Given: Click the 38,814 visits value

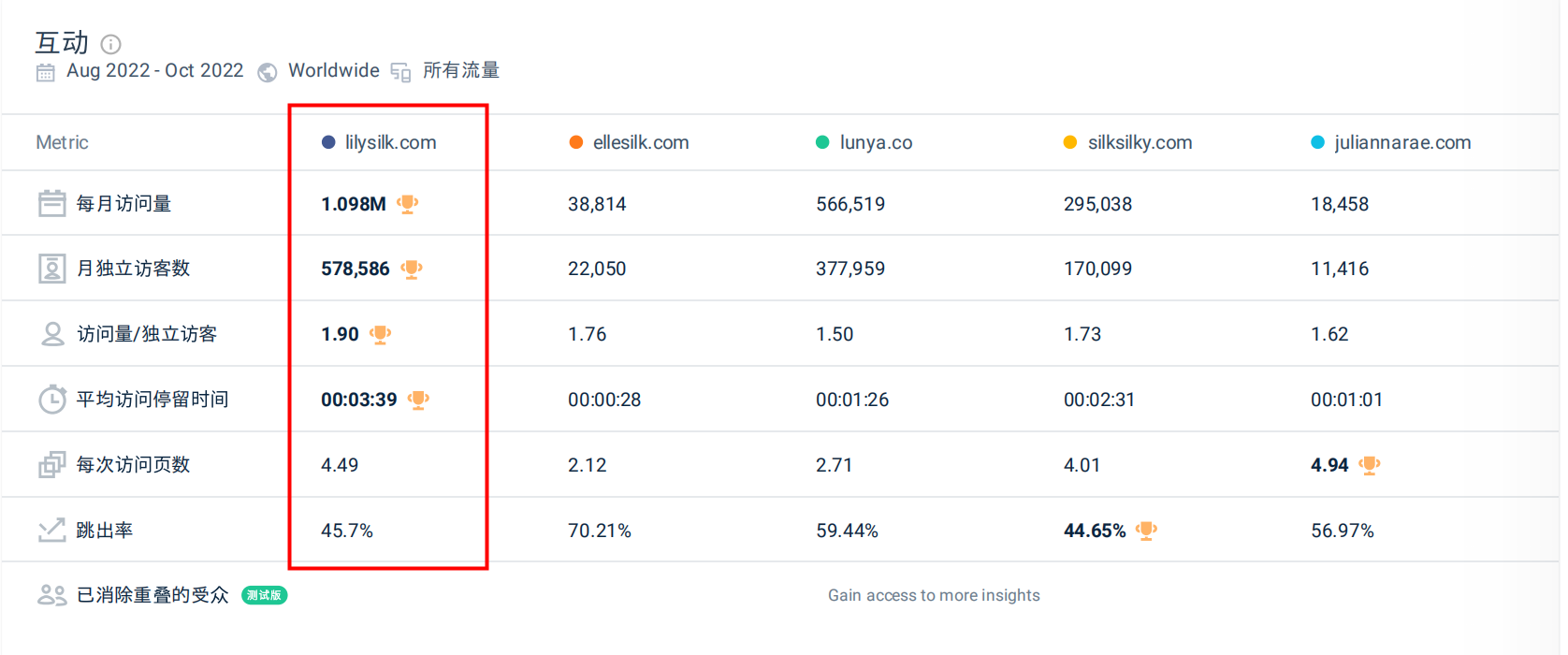Looking at the screenshot, I should tap(597, 204).
